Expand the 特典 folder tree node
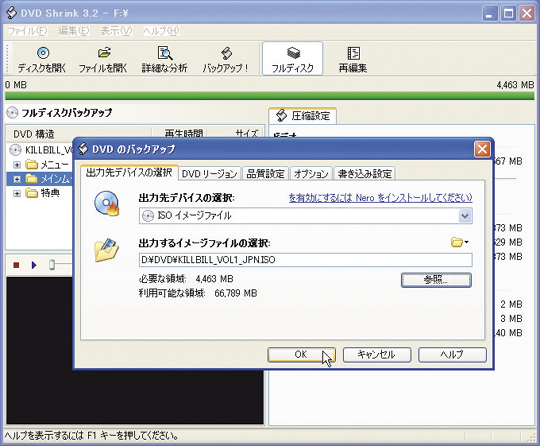This screenshot has height=446, width=540. (x=17, y=193)
